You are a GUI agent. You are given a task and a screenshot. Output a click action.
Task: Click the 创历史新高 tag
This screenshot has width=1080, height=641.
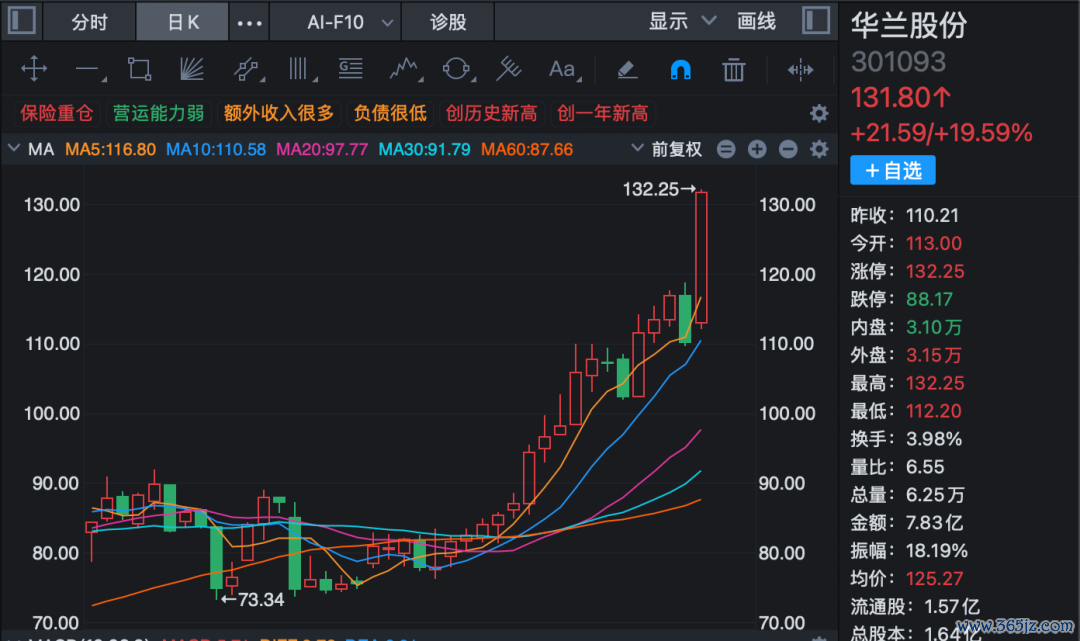[491, 113]
